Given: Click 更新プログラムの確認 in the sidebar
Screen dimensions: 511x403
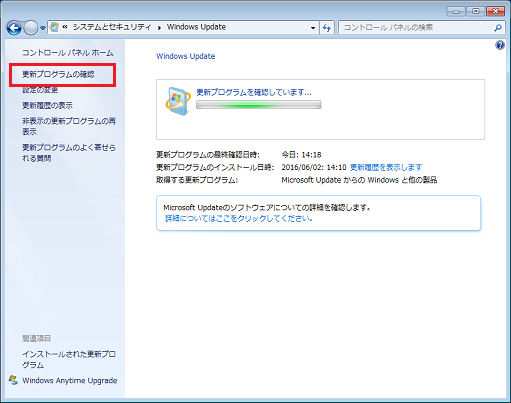Looking at the screenshot, I should (x=58, y=74).
